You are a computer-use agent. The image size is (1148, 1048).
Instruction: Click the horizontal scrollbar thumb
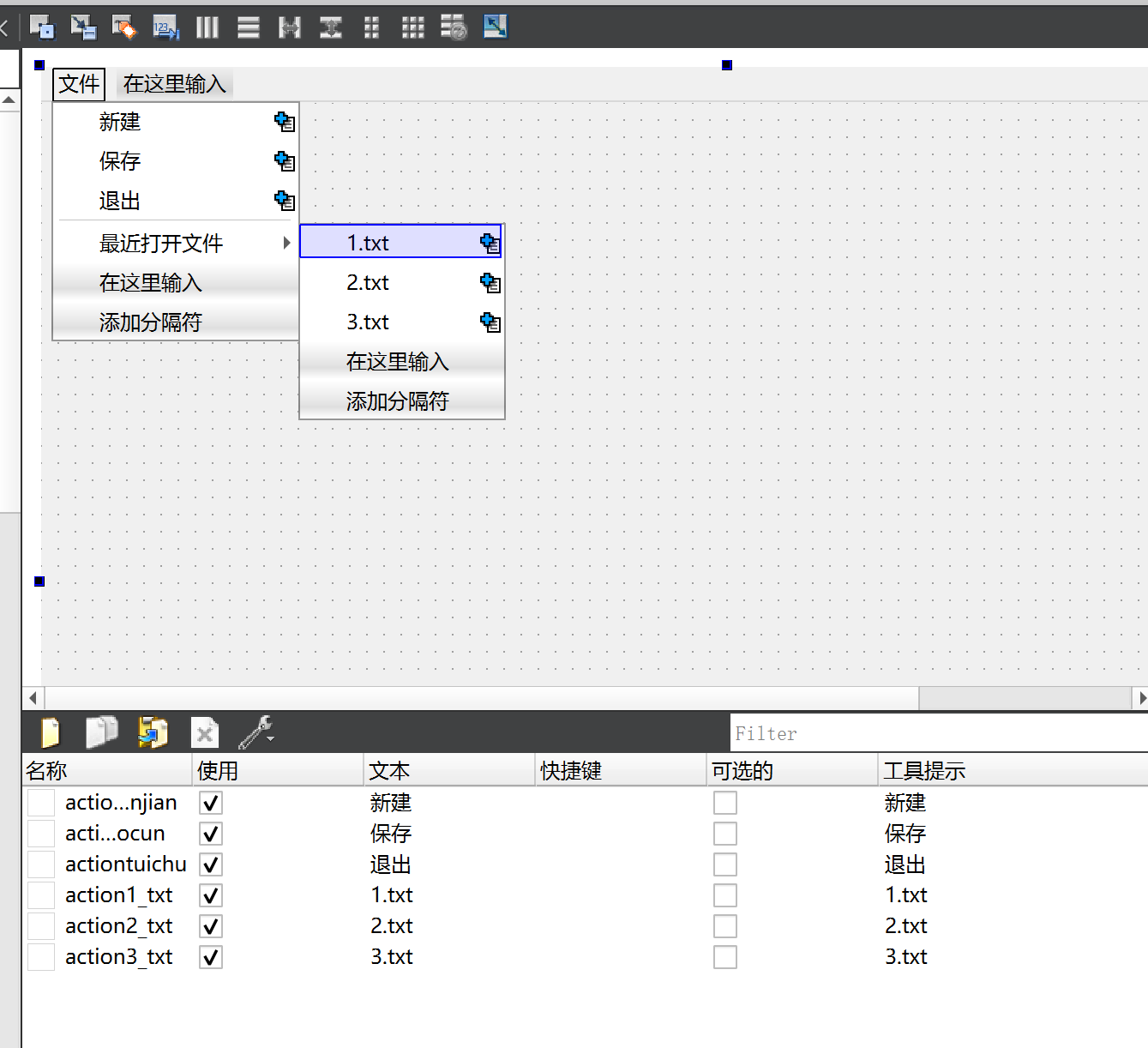[x=482, y=698]
